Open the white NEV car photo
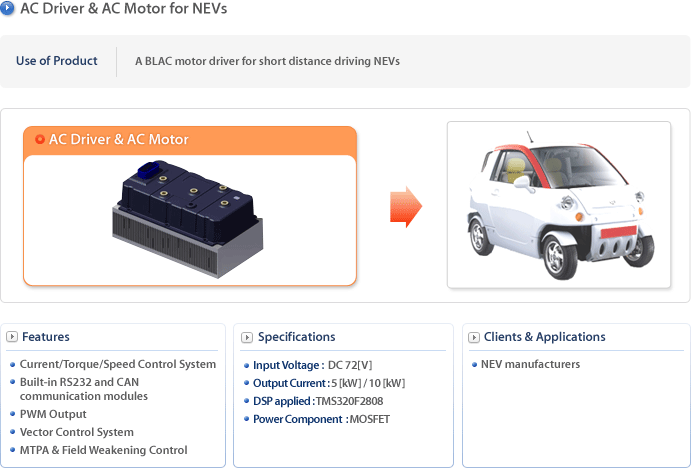 pos(559,205)
